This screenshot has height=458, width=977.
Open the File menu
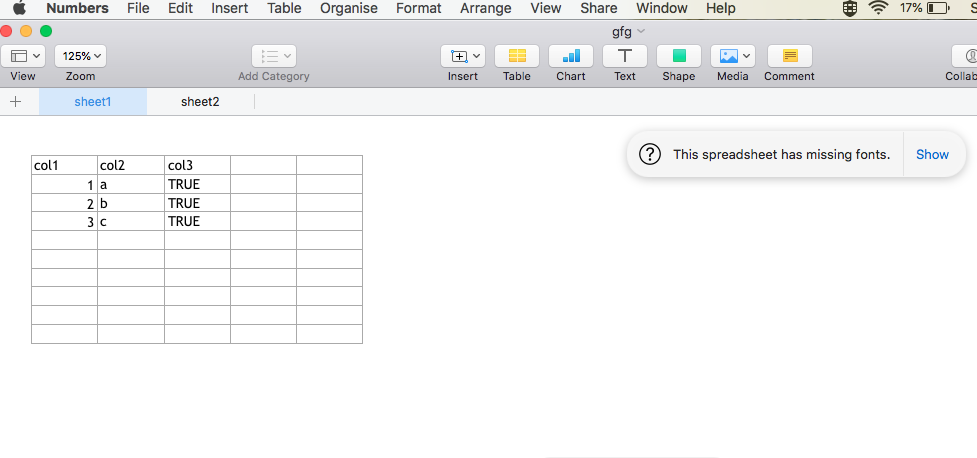(x=138, y=8)
